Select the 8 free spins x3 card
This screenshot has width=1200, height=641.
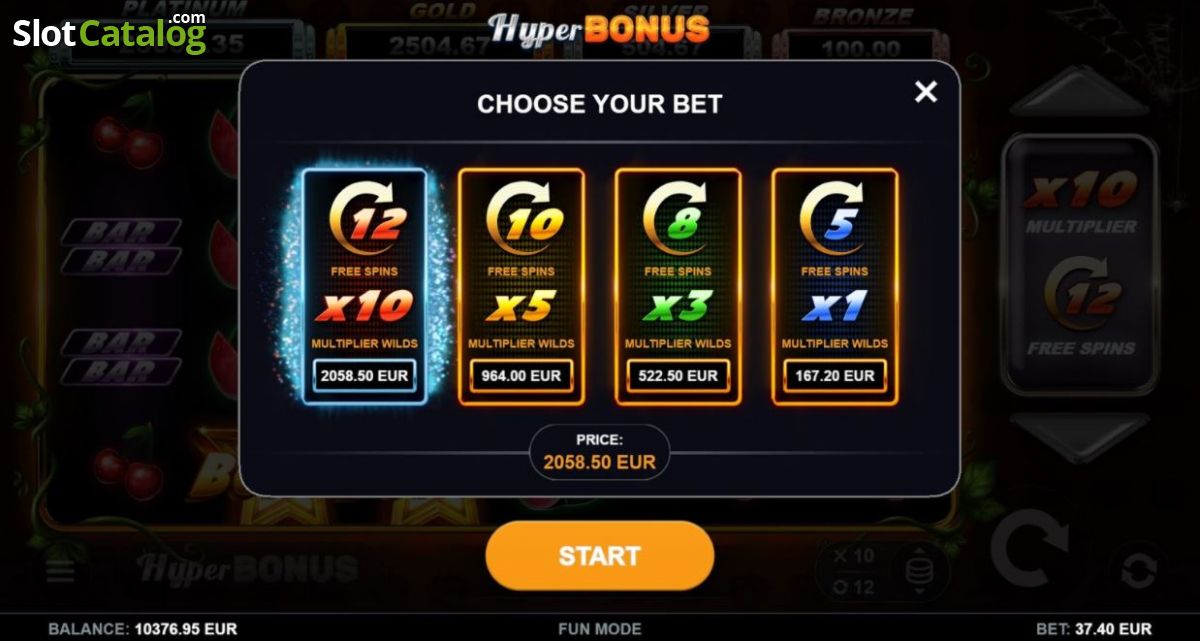[x=678, y=286]
